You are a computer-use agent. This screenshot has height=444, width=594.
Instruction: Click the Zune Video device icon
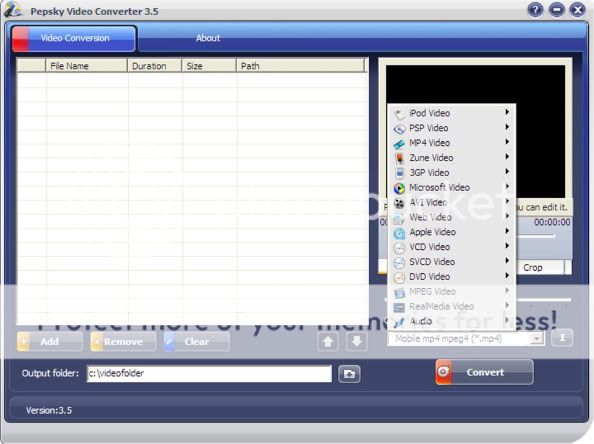[399, 158]
